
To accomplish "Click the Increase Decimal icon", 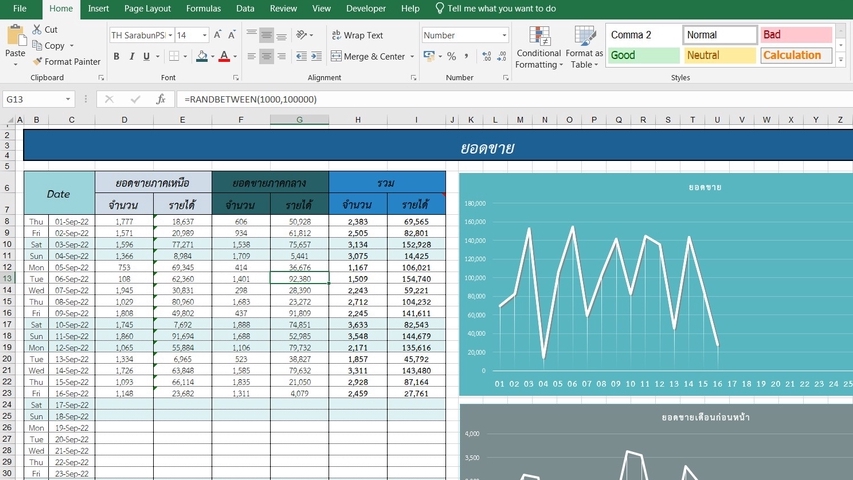I will coord(486,56).
